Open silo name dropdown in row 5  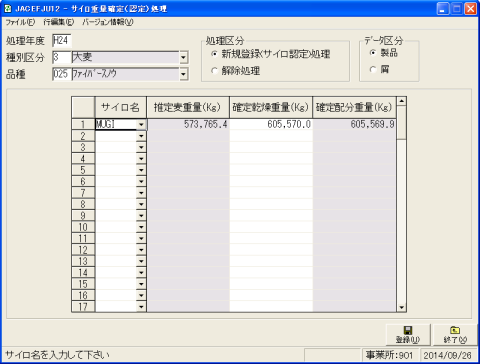141,170
